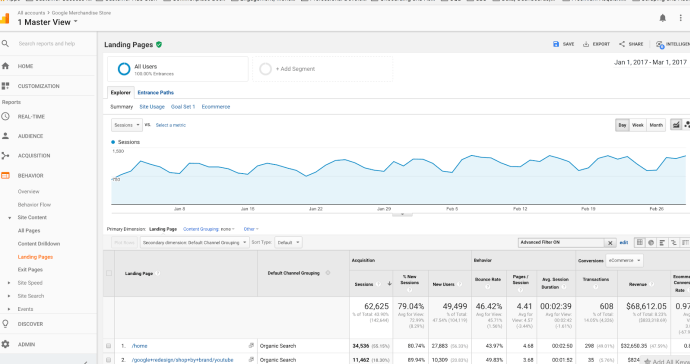This screenshot has width=690, height=364.
Task: Switch to the Entrance Paths tab
Action: click(155, 92)
